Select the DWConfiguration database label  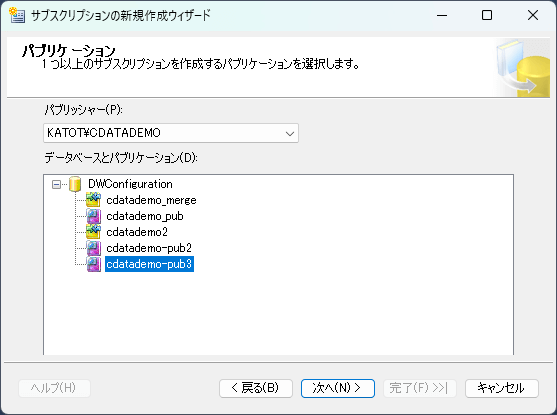click(130, 184)
